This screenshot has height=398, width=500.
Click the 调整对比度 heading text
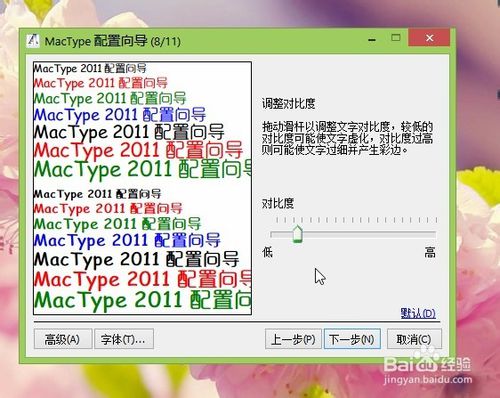pyautogui.click(x=288, y=104)
